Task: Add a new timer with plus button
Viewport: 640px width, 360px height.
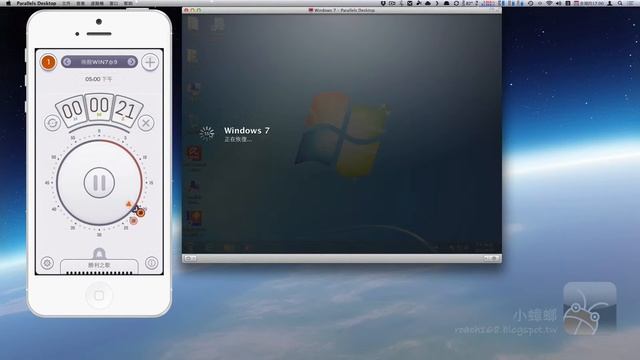Action: click(x=150, y=62)
